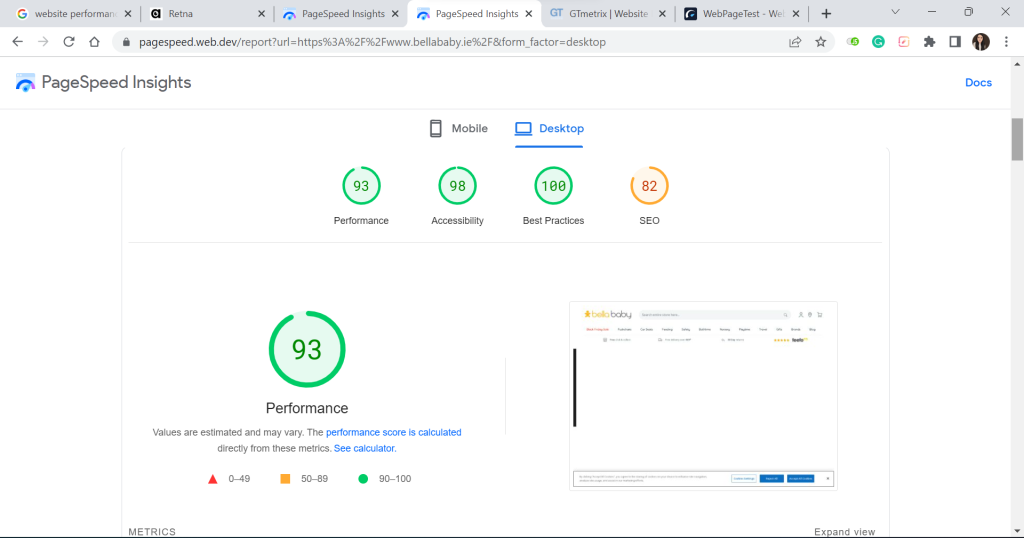Click the scrollbar down arrow
The width and height of the screenshot is (1024, 538).
click(1017, 531)
